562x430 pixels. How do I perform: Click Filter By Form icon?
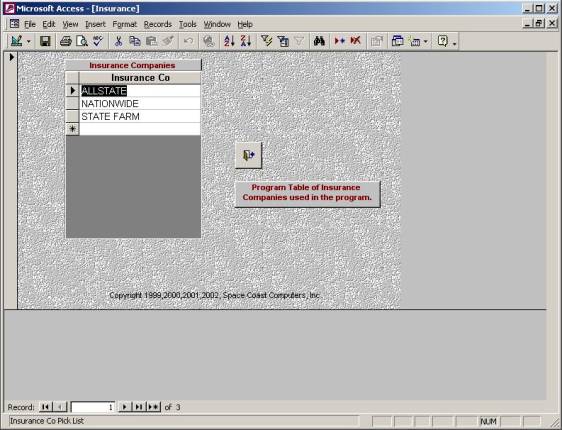coord(283,41)
